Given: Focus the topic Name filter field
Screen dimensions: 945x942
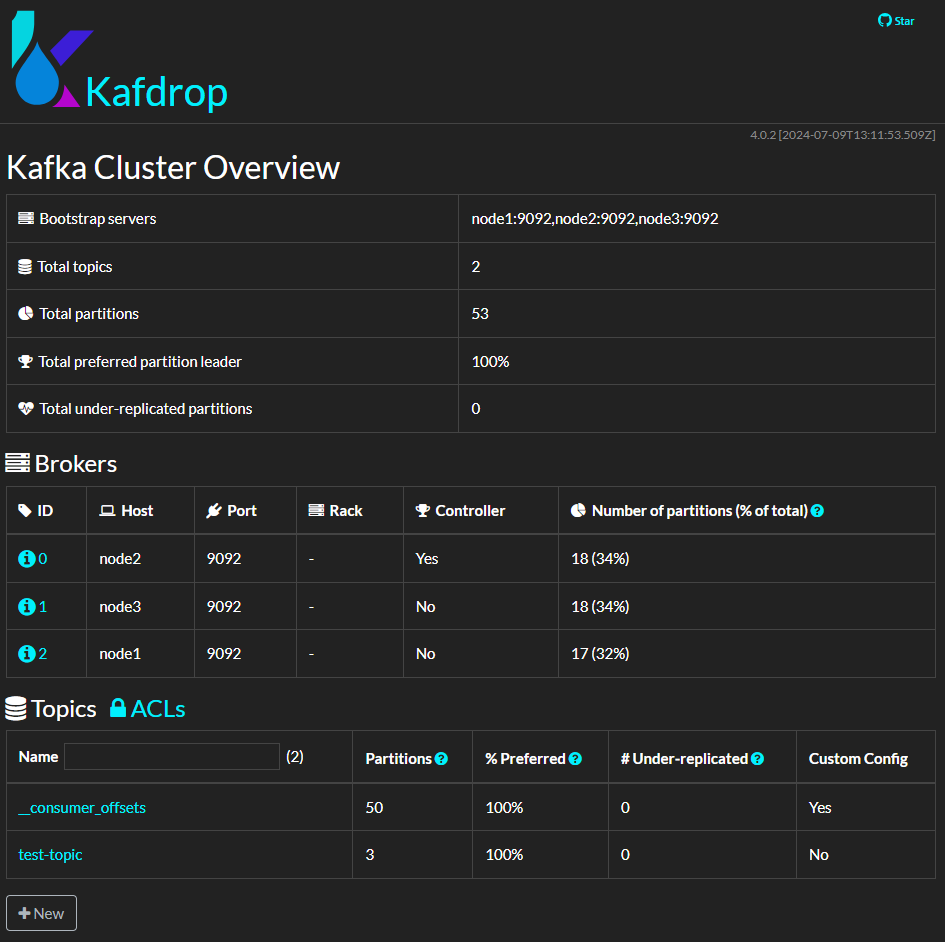Looking at the screenshot, I should [x=172, y=756].
